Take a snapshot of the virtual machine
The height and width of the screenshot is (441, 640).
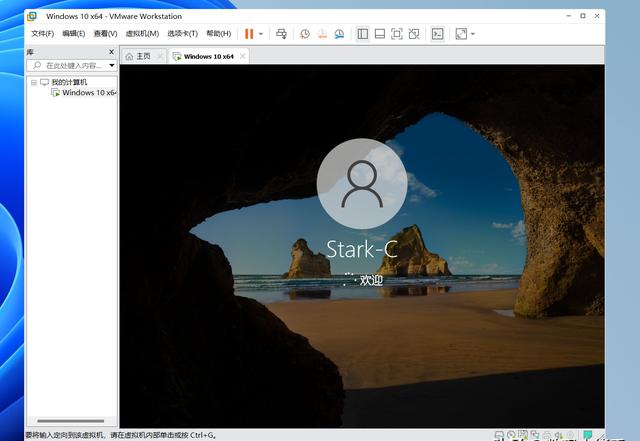(x=305, y=34)
